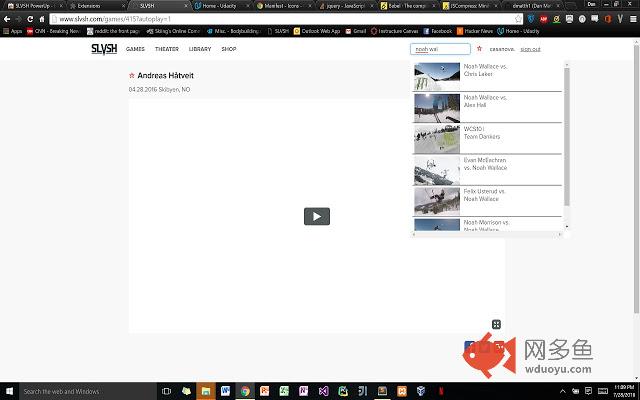Click the down arrow of results scrollbar

click(x=567, y=227)
